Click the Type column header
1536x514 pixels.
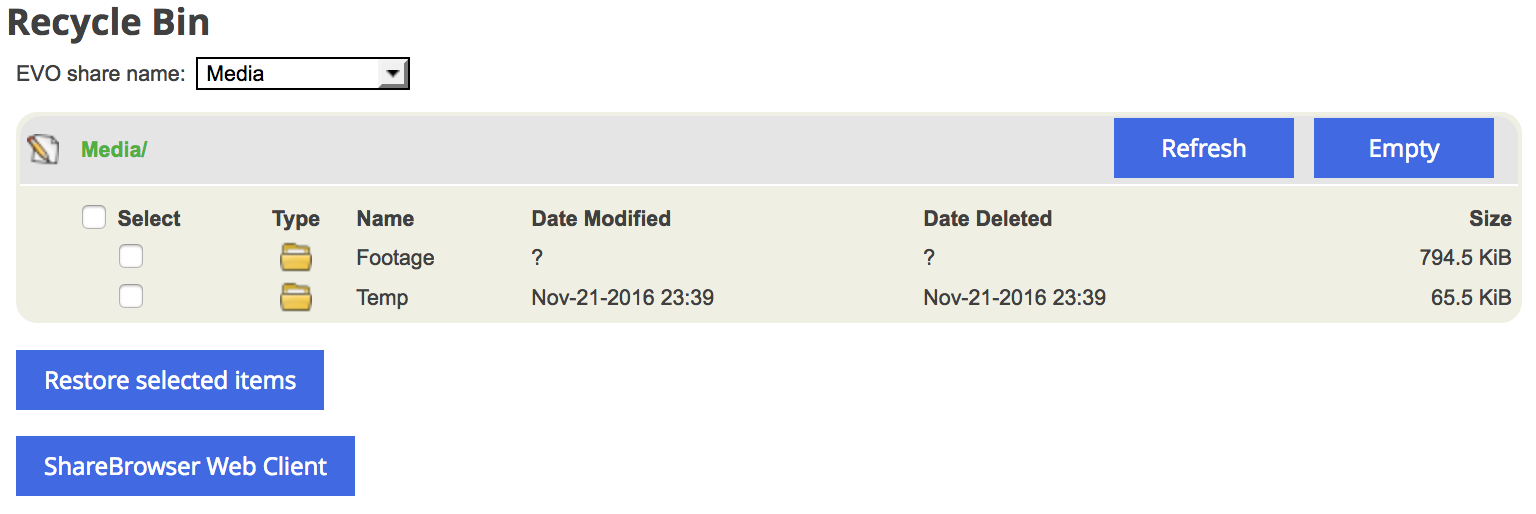(x=296, y=219)
